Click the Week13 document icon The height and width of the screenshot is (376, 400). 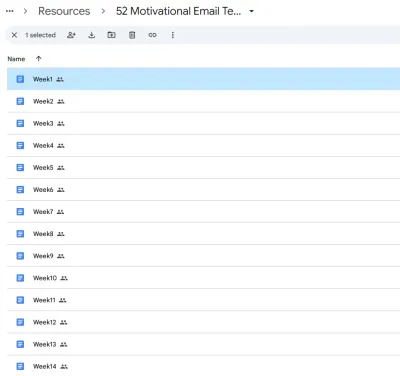click(20, 344)
